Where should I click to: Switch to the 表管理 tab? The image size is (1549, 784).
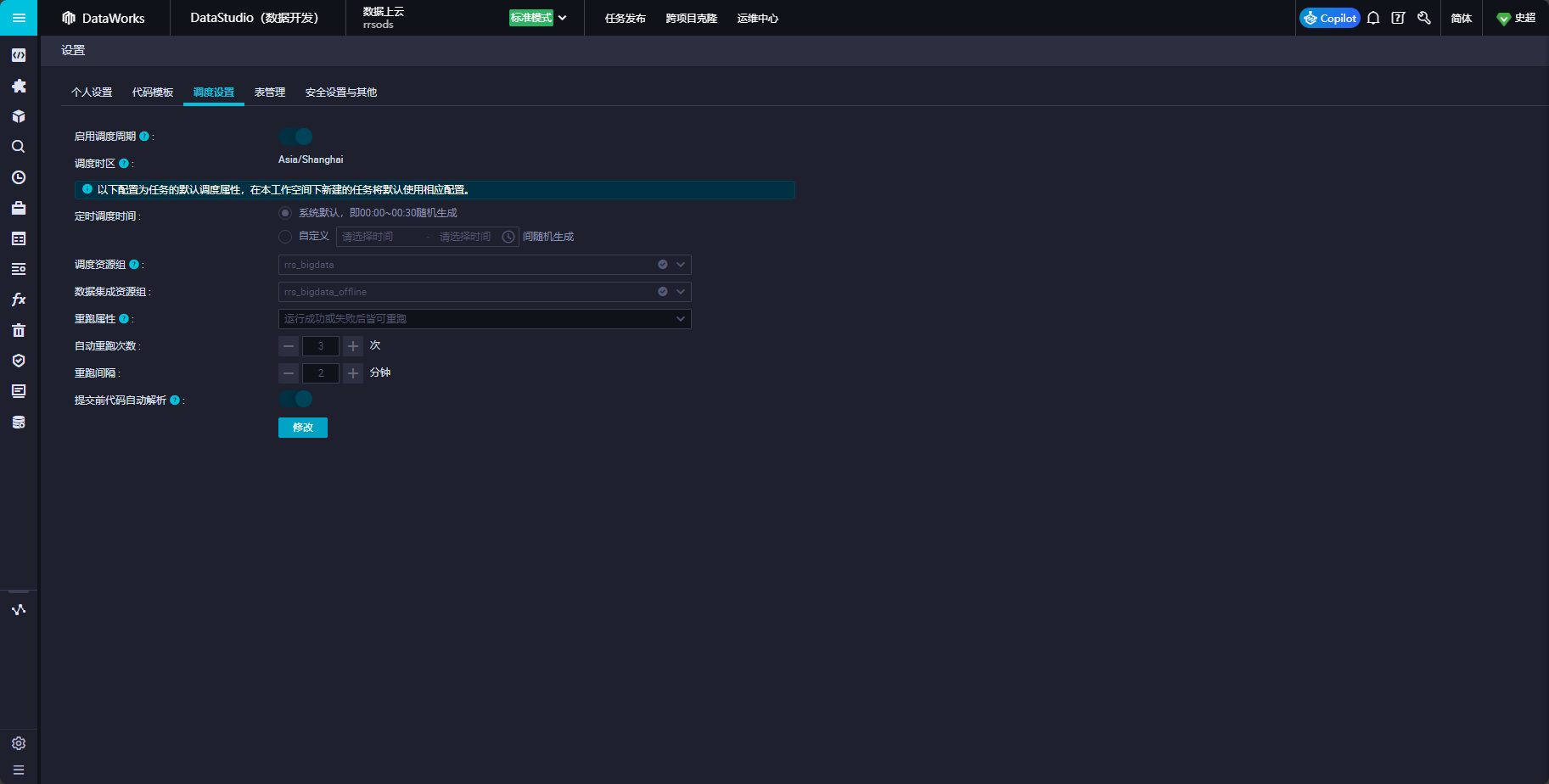(270, 92)
